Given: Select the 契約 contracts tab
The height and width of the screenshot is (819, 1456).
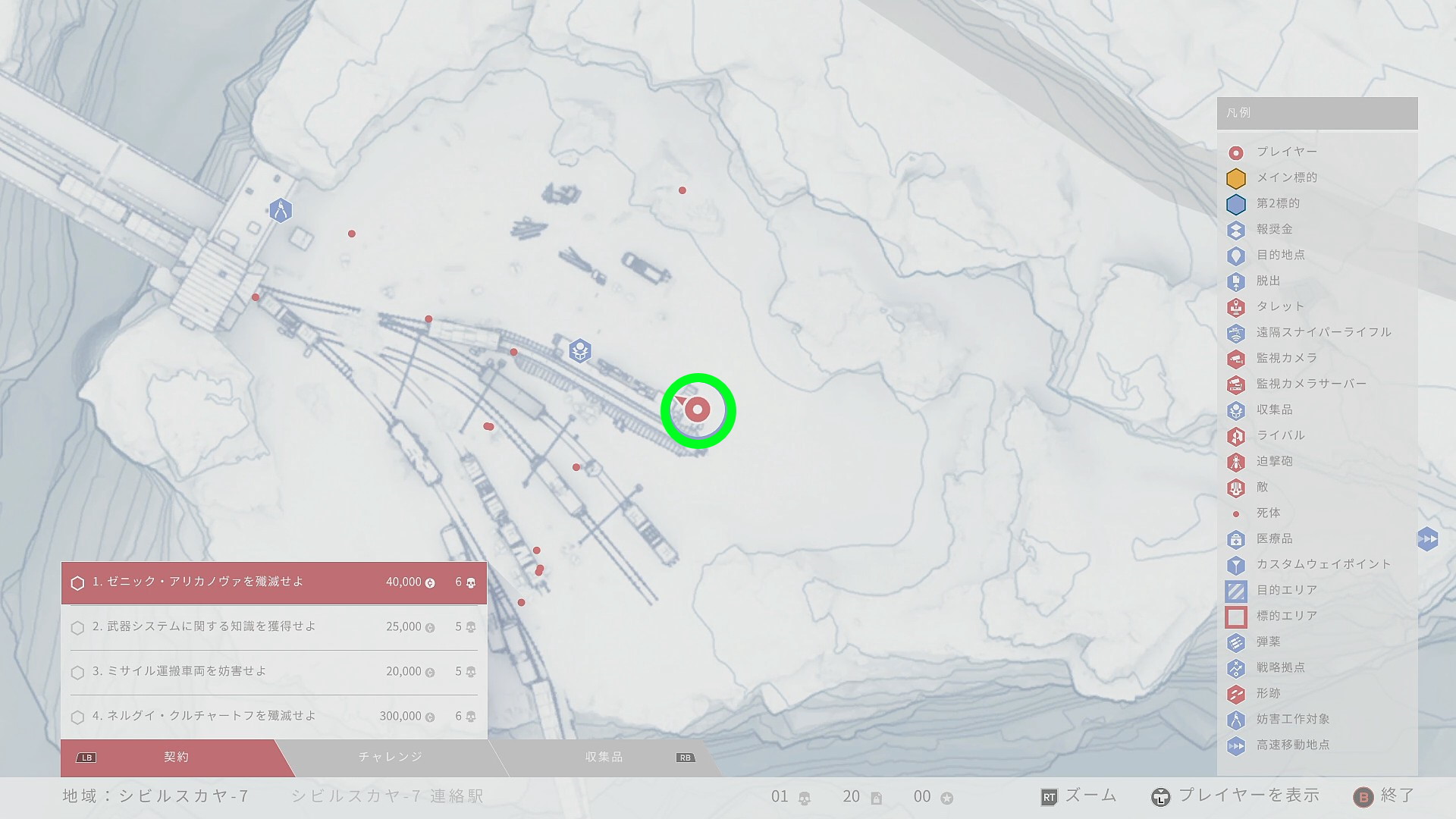Looking at the screenshot, I should 176,757.
